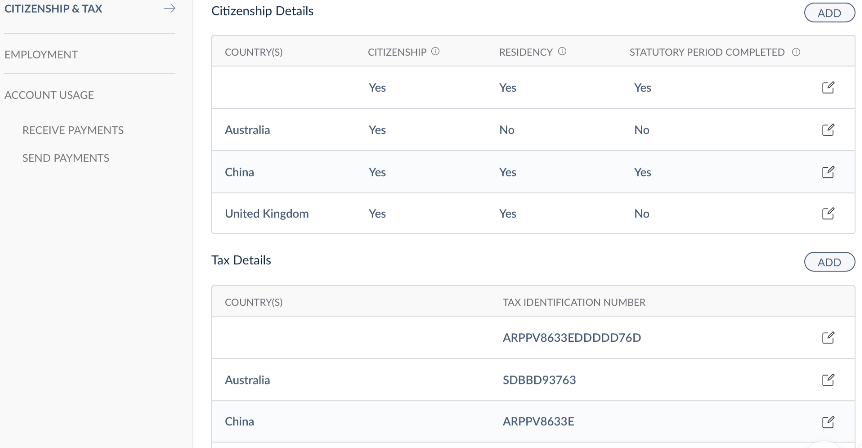This screenshot has height=448, width=862.
Task: Show Statutory Period Completed info tooltip
Action: click(x=796, y=52)
